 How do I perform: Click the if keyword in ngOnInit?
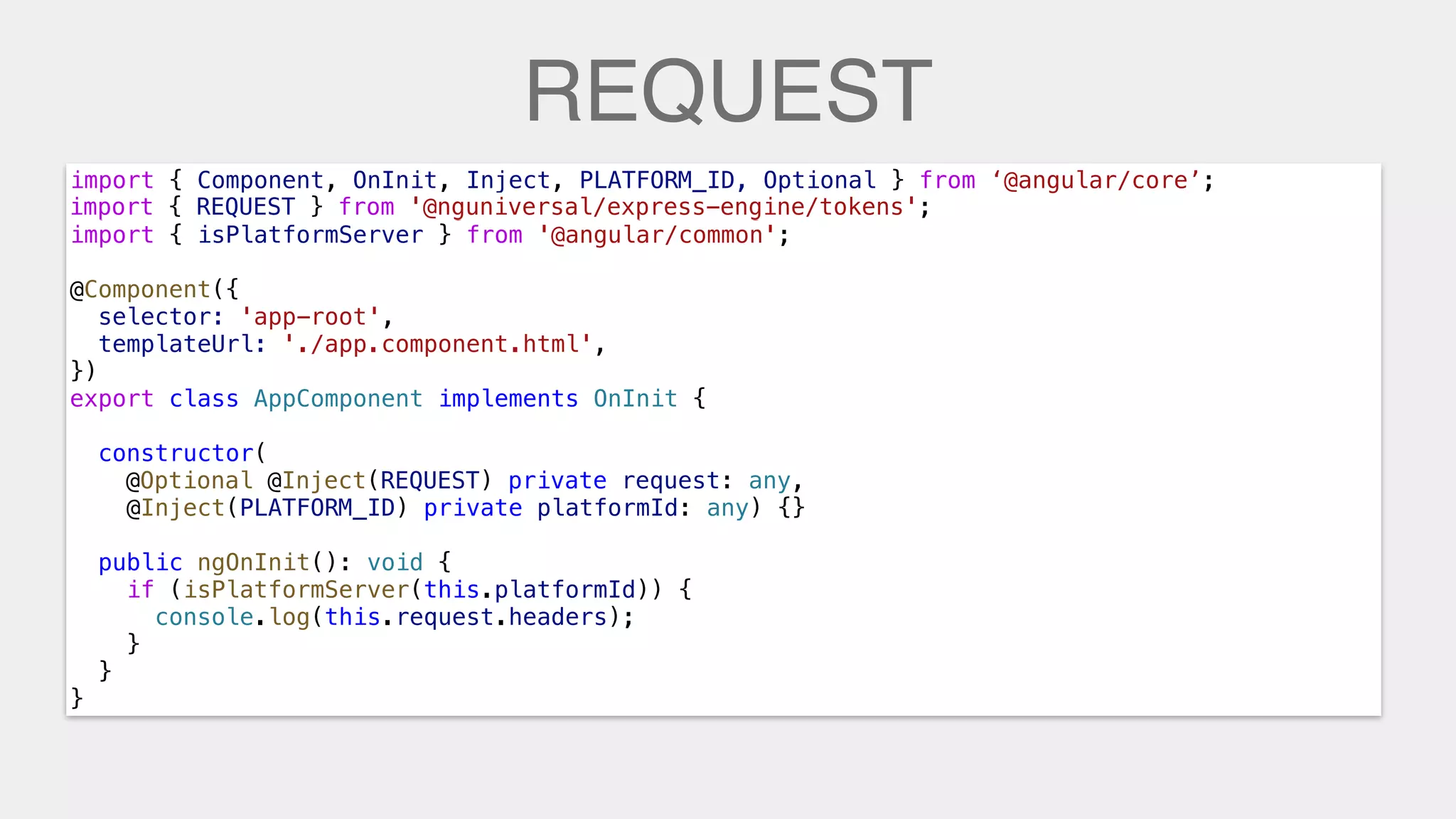tap(141, 590)
